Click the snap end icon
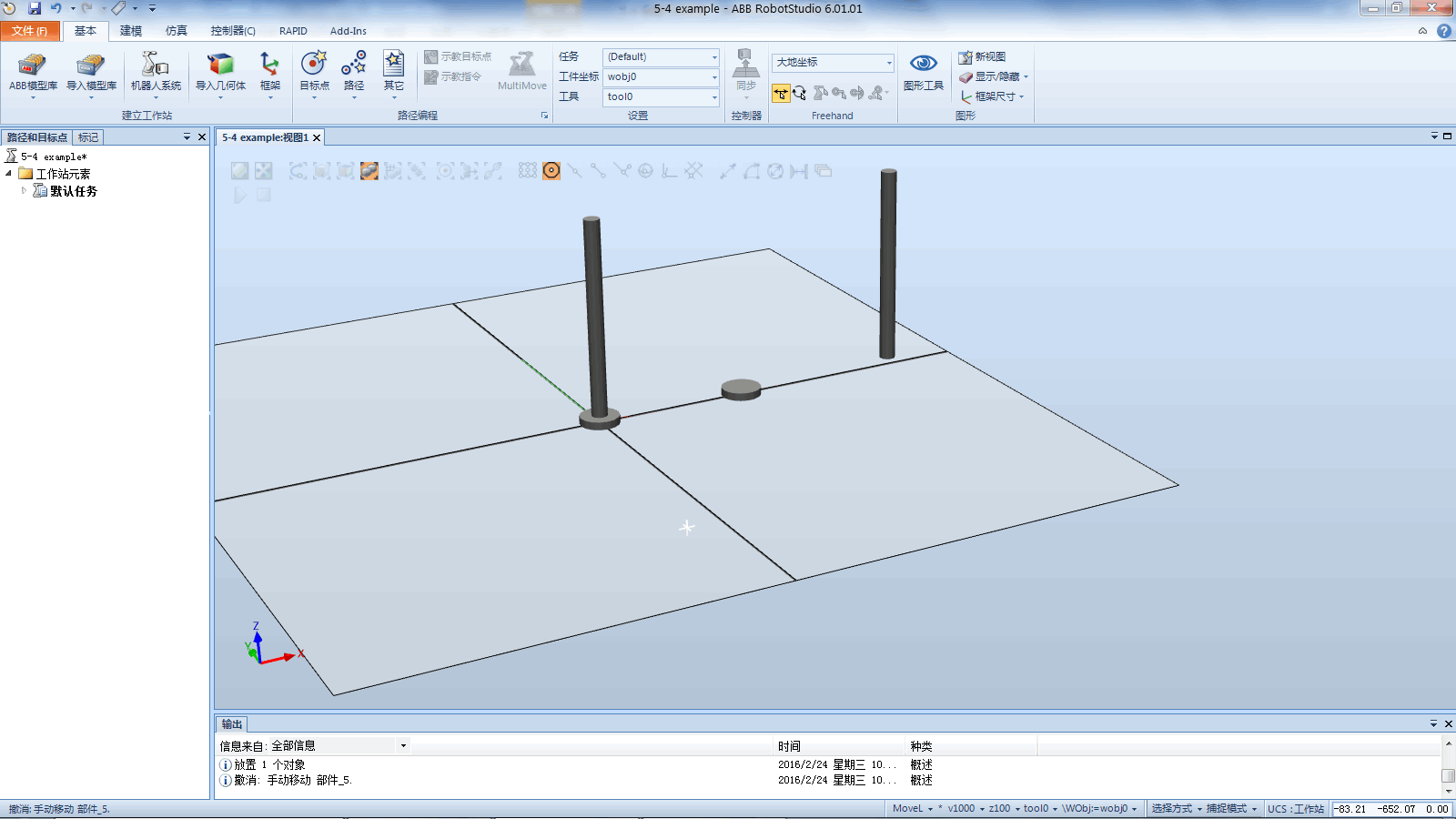The image size is (1456, 819). pos(598,171)
